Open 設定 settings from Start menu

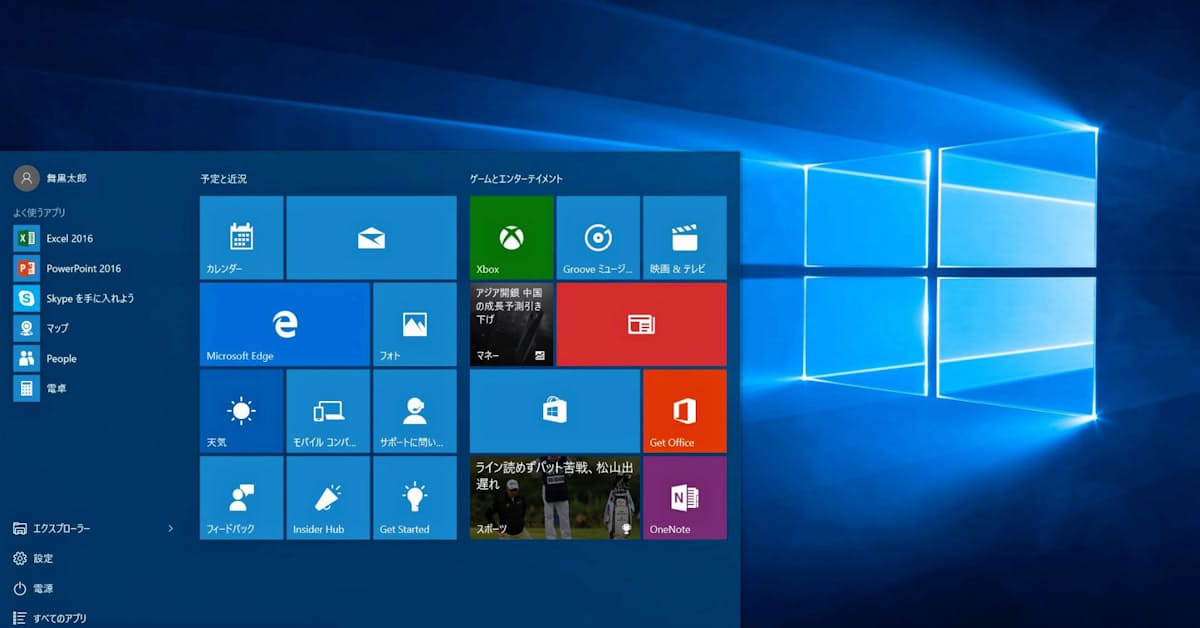pyautogui.click(x=42, y=558)
